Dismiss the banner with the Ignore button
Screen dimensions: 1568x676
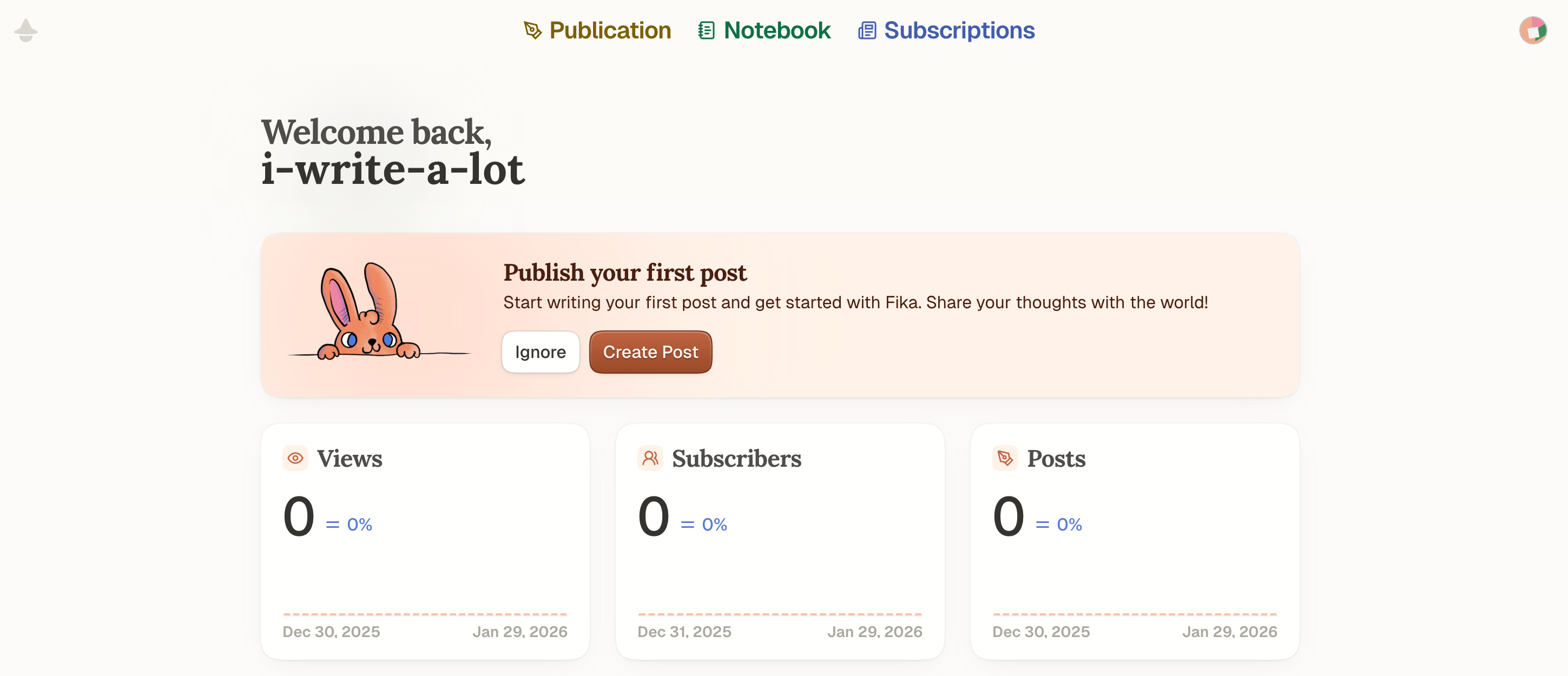(541, 352)
